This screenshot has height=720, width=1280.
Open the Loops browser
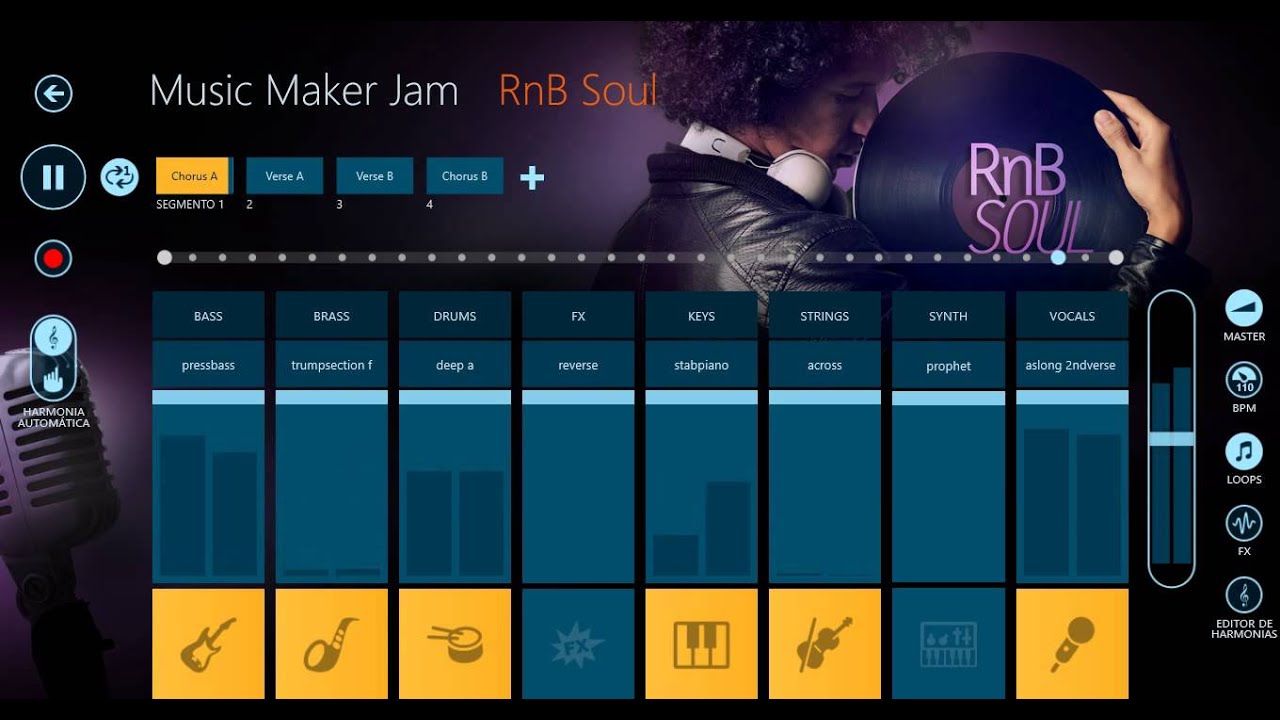(x=1244, y=452)
